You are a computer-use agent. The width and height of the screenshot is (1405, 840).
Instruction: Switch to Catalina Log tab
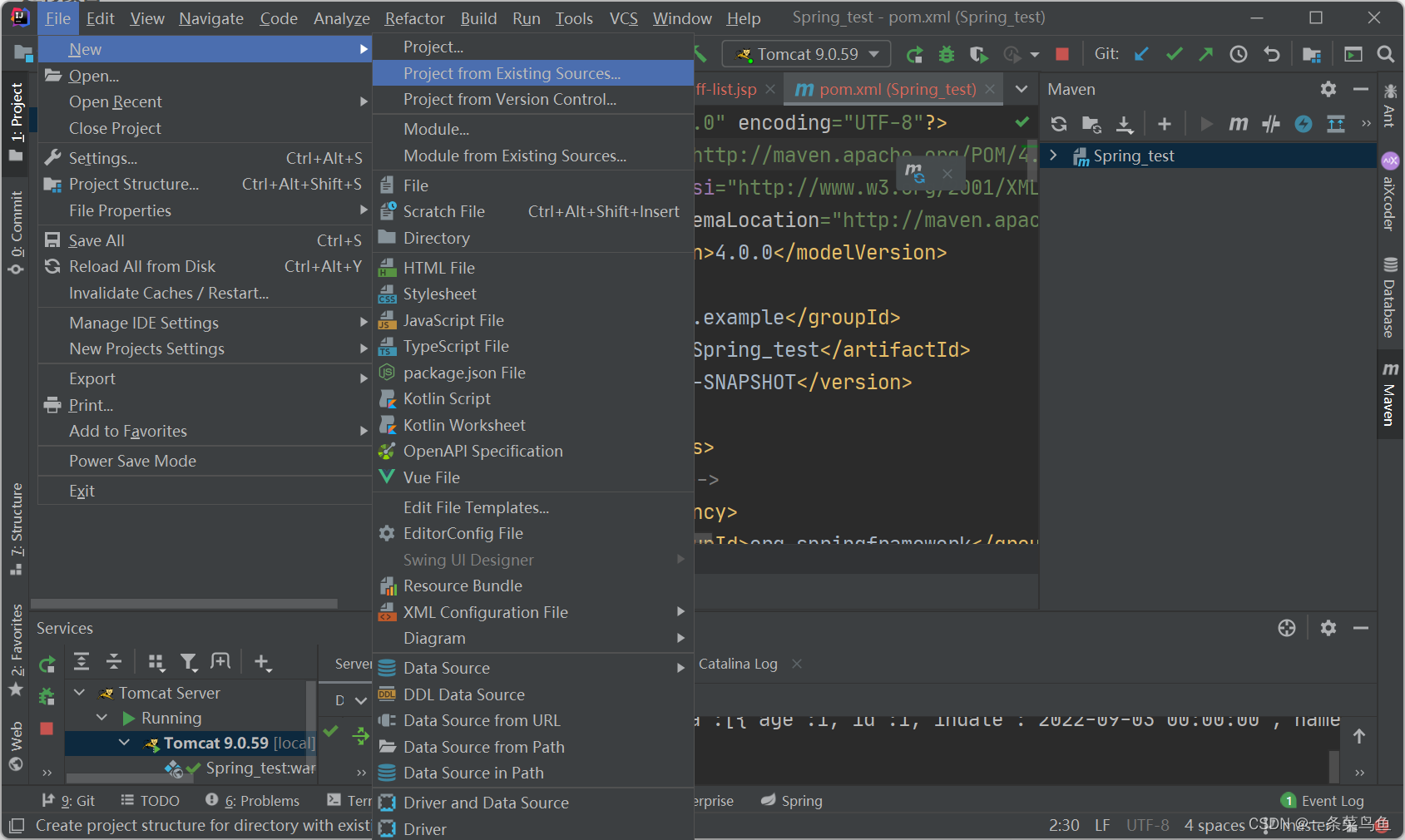[x=738, y=664]
